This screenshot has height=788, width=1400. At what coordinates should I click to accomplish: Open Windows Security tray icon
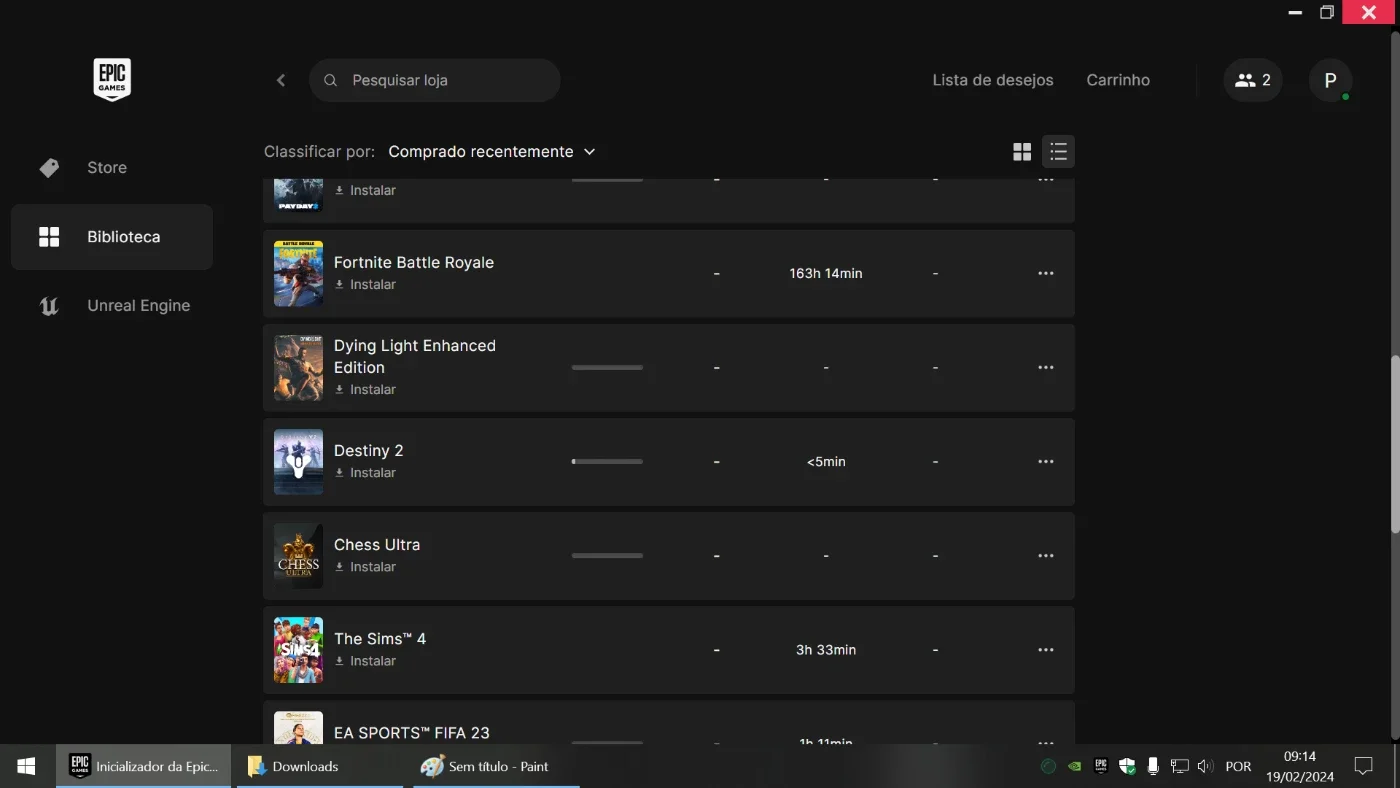(1127, 767)
